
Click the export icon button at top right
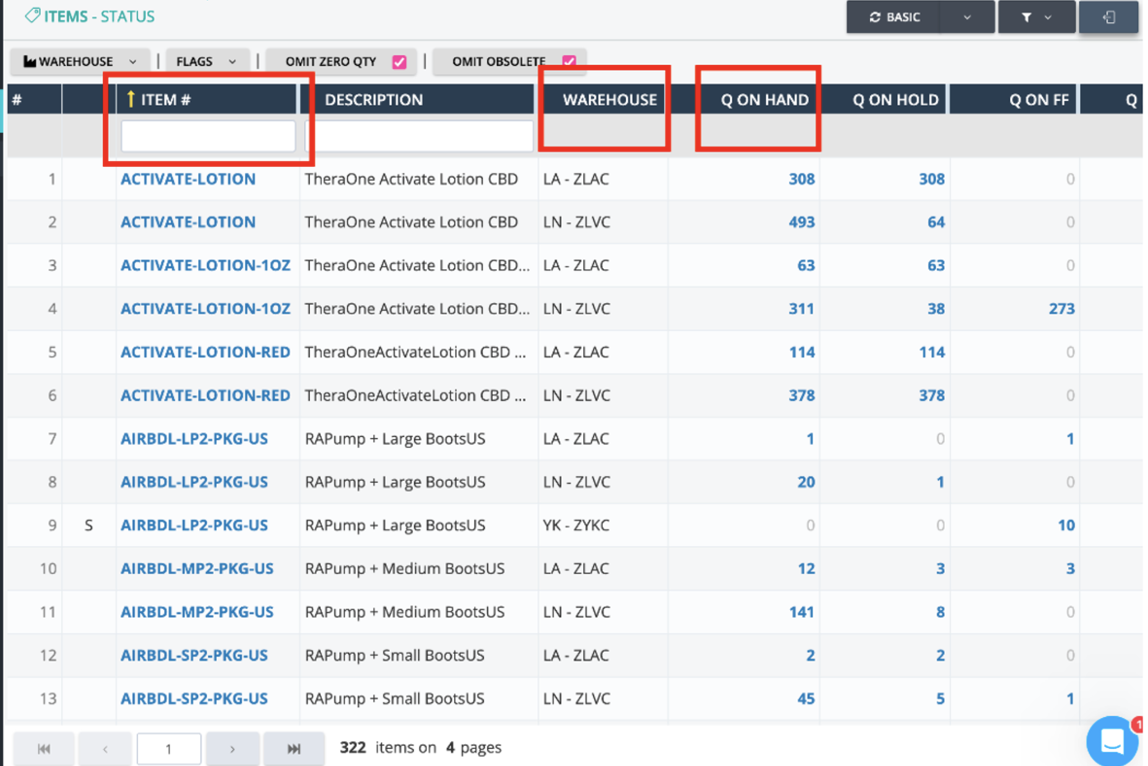click(1108, 17)
